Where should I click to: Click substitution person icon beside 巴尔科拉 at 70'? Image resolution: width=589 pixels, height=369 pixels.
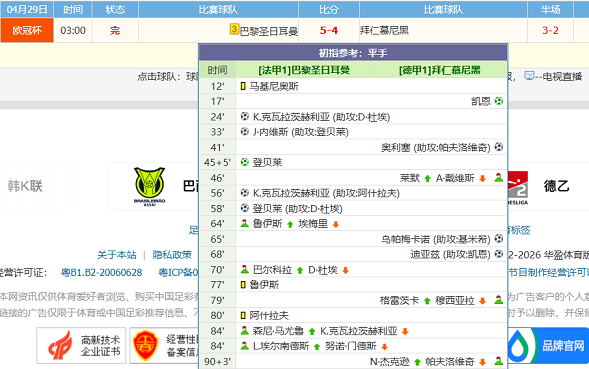click(x=245, y=269)
